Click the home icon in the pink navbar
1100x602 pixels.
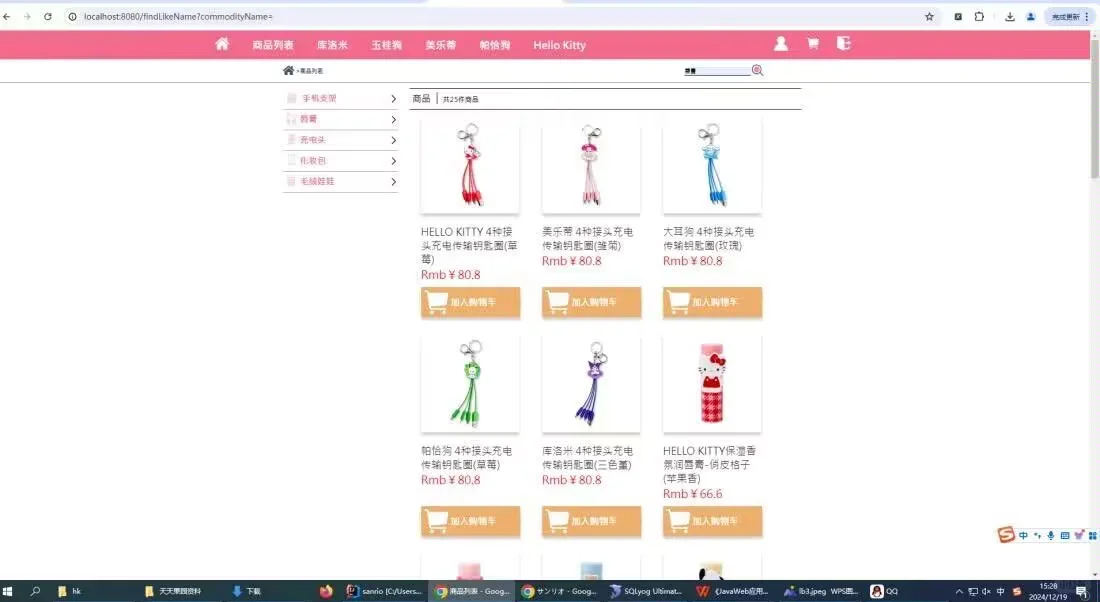pos(221,44)
